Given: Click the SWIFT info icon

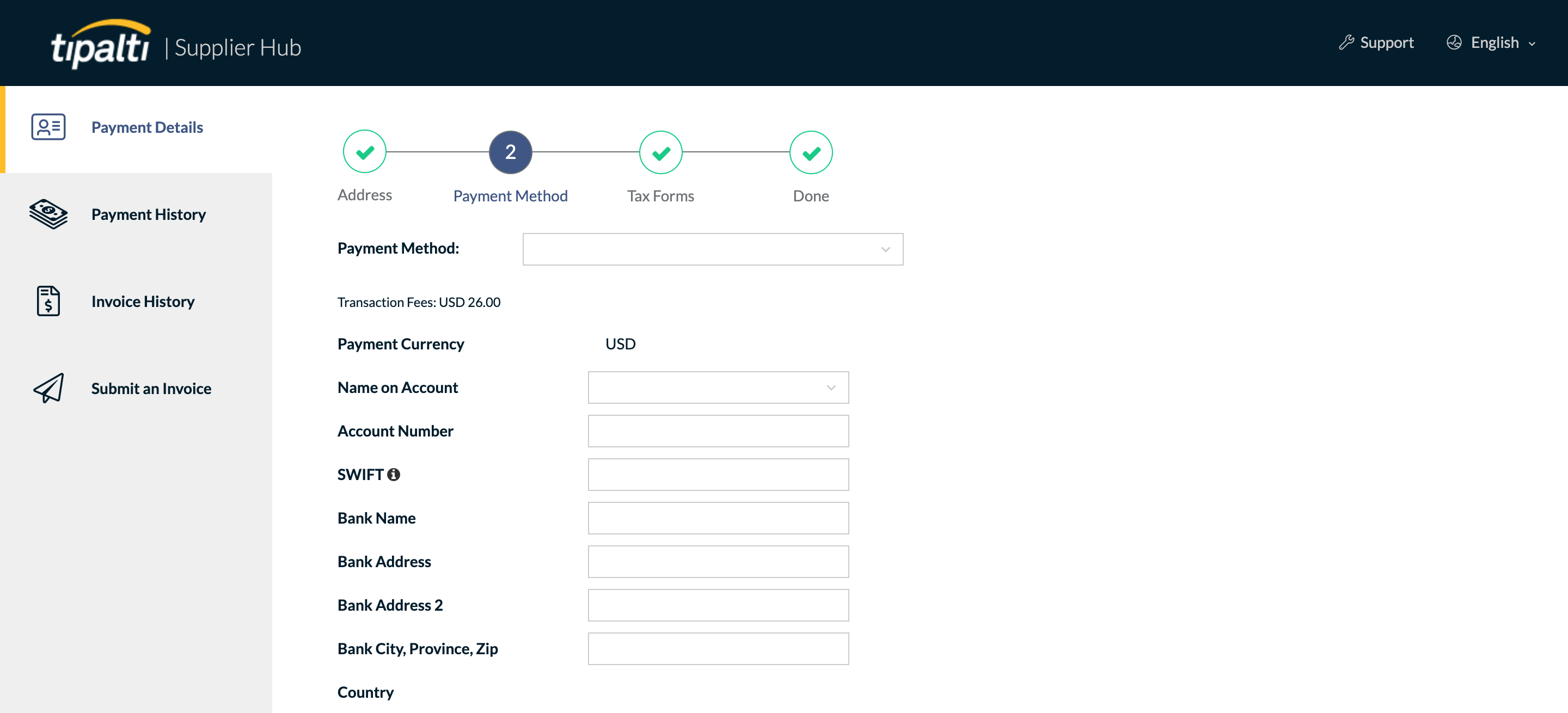Looking at the screenshot, I should click(x=394, y=475).
